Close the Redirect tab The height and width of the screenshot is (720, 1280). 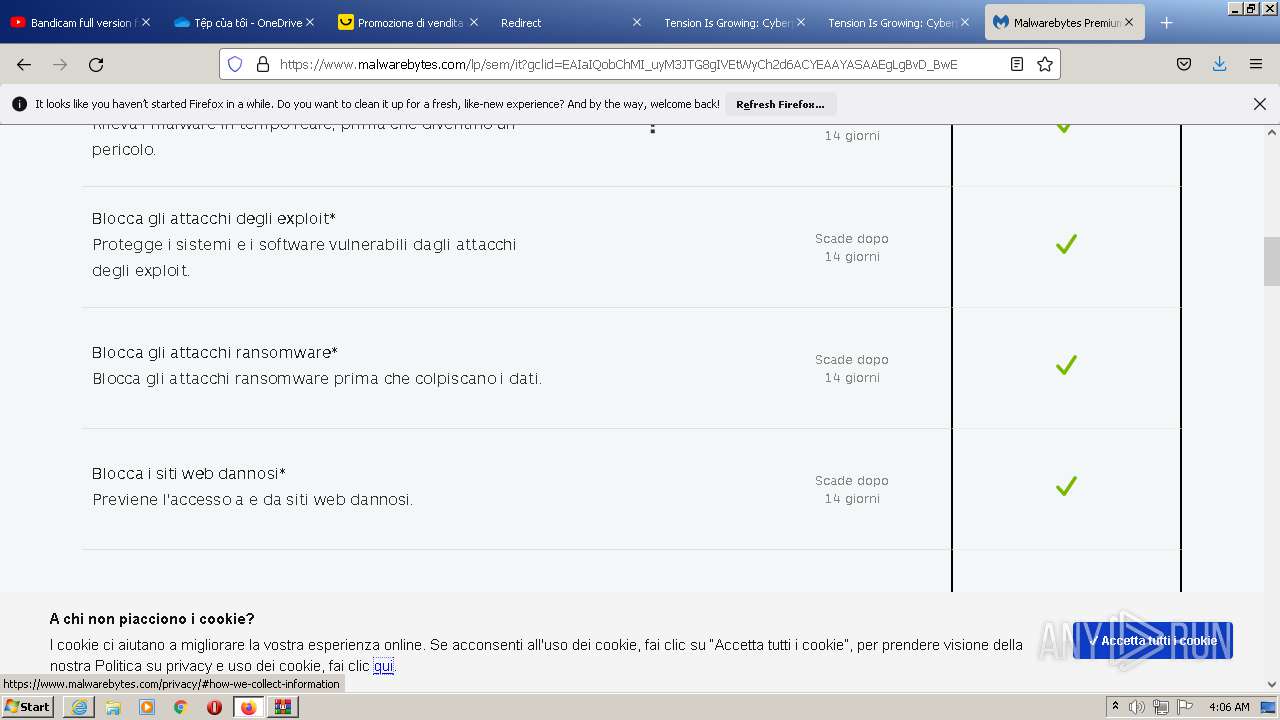point(637,22)
